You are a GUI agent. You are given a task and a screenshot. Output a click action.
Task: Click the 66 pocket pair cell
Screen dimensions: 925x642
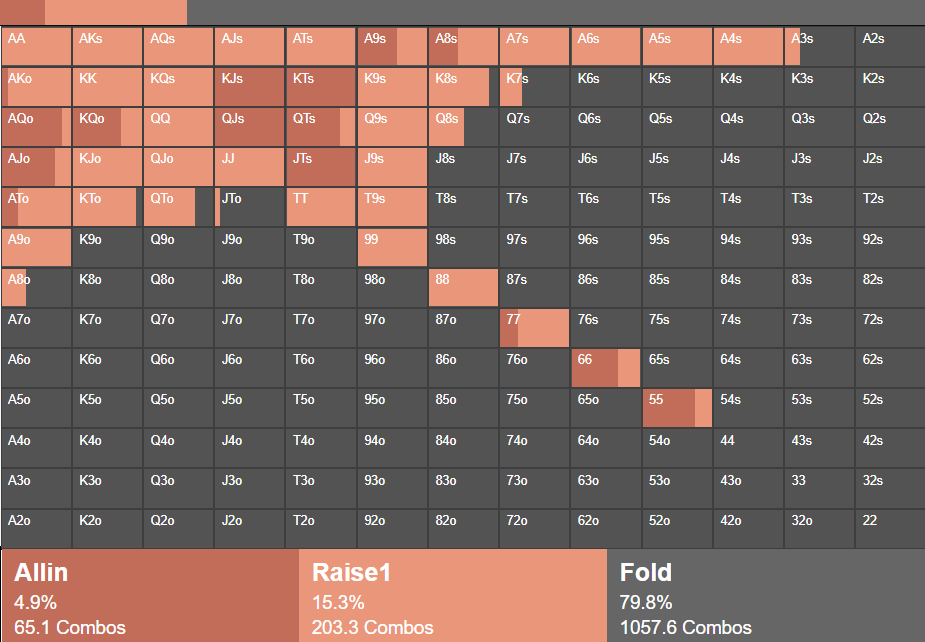pos(606,368)
